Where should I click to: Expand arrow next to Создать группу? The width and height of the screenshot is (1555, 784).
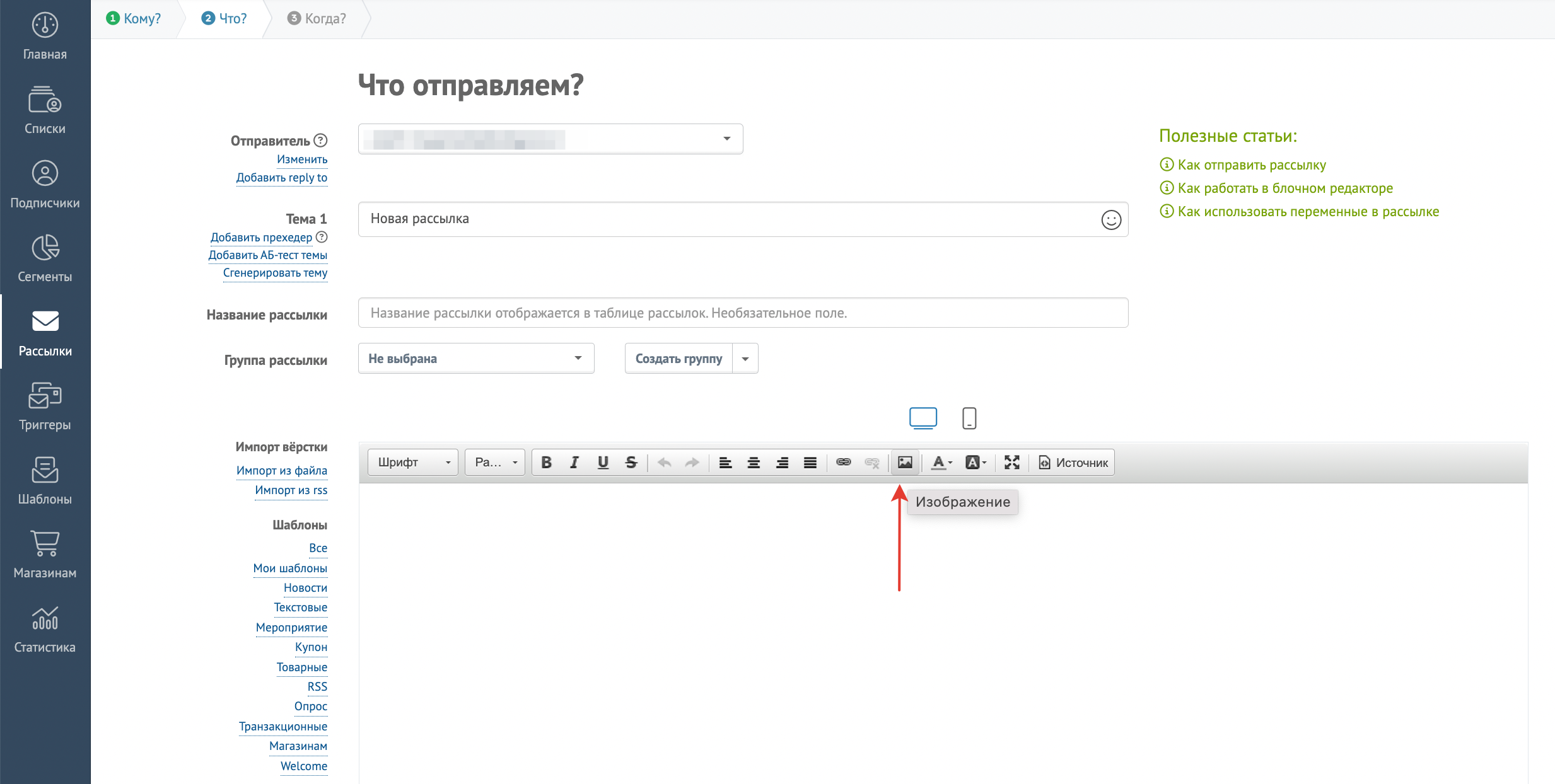click(x=745, y=358)
